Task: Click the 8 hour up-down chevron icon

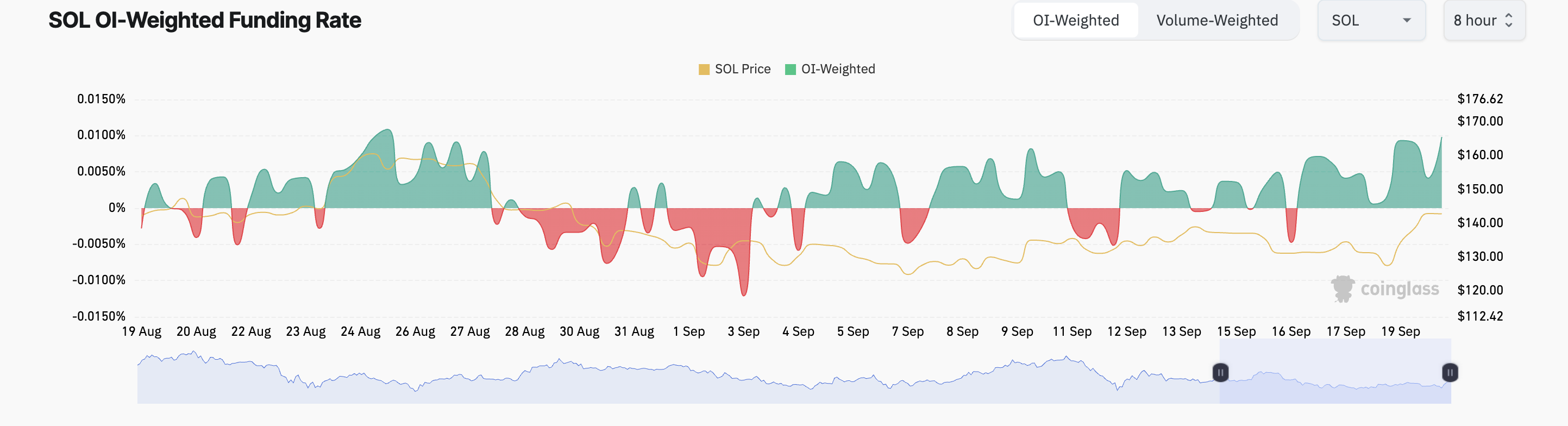Action: click(1509, 21)
